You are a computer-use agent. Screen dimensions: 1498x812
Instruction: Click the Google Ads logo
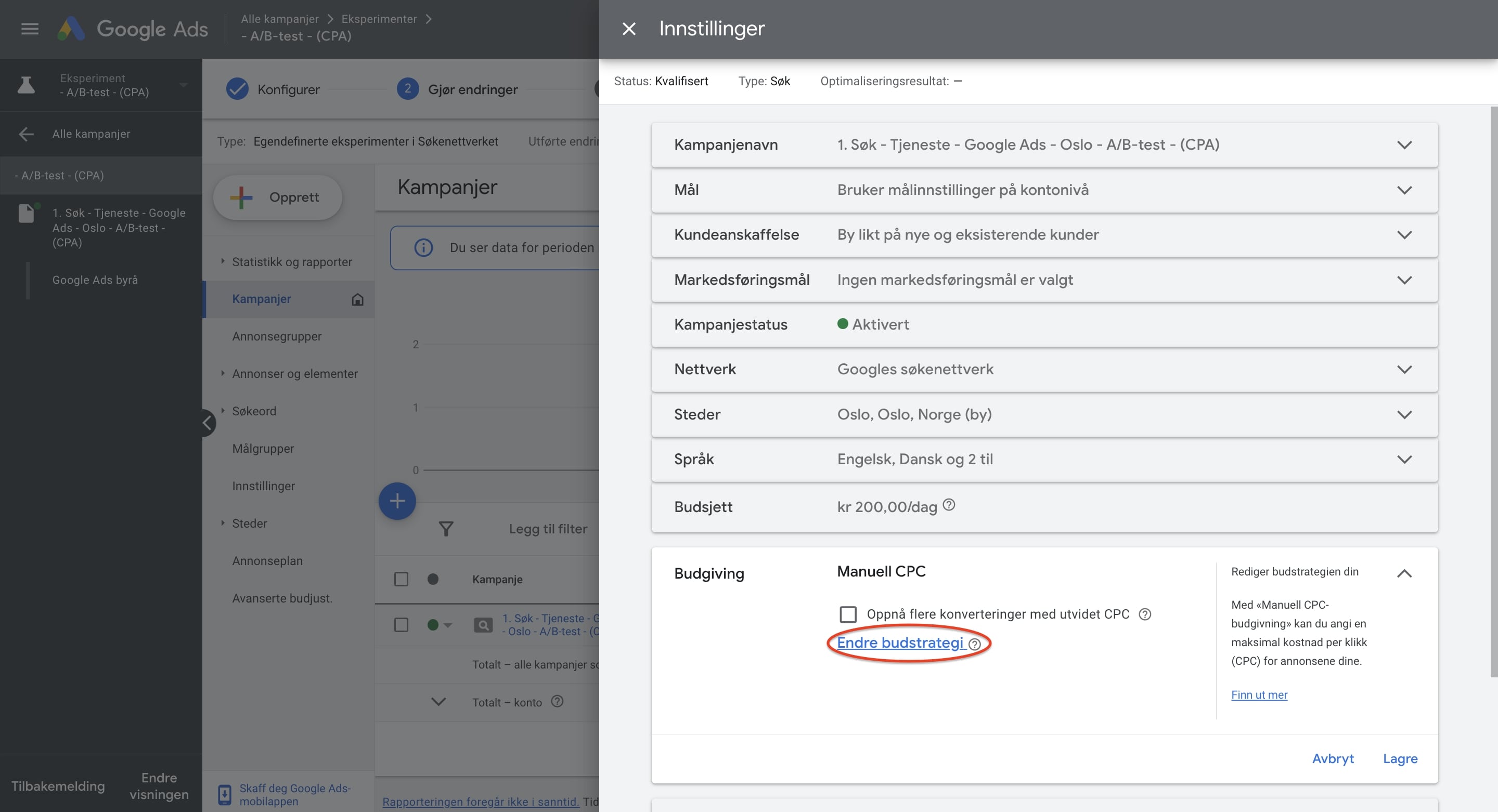72,29
